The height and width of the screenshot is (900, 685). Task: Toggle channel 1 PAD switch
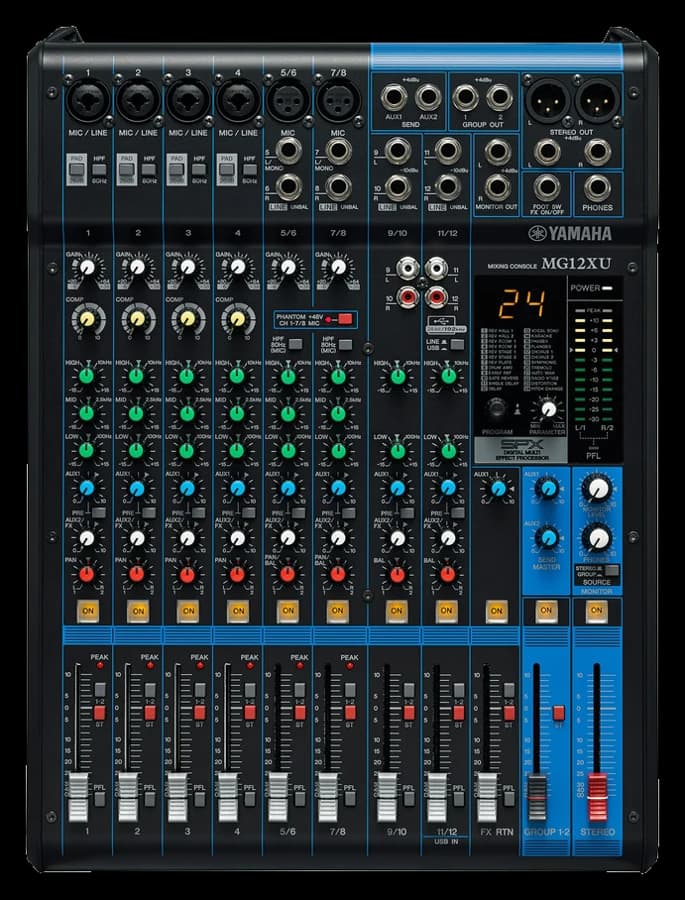(77, 169)
